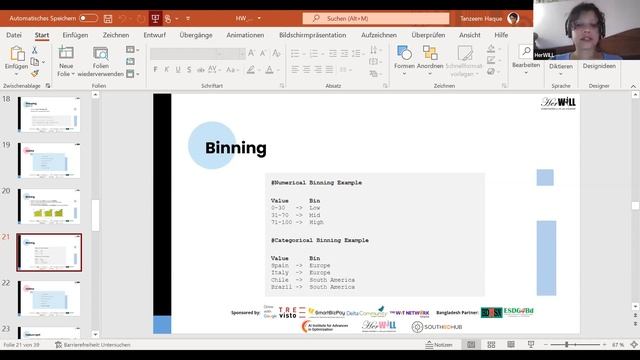This screenshot has width=640, height=360.
Task: Click Tanzeem Haque account name
Action: (481, 18)
